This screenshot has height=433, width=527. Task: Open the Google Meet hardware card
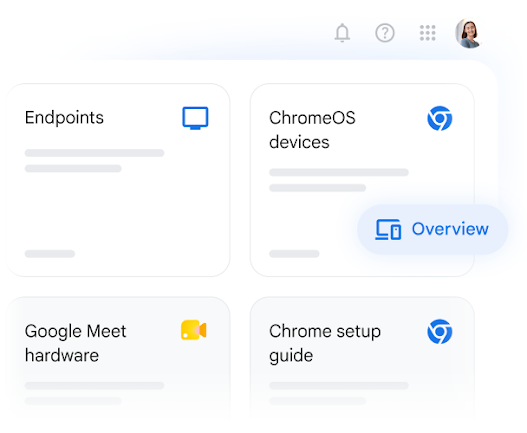pos(118,361)
